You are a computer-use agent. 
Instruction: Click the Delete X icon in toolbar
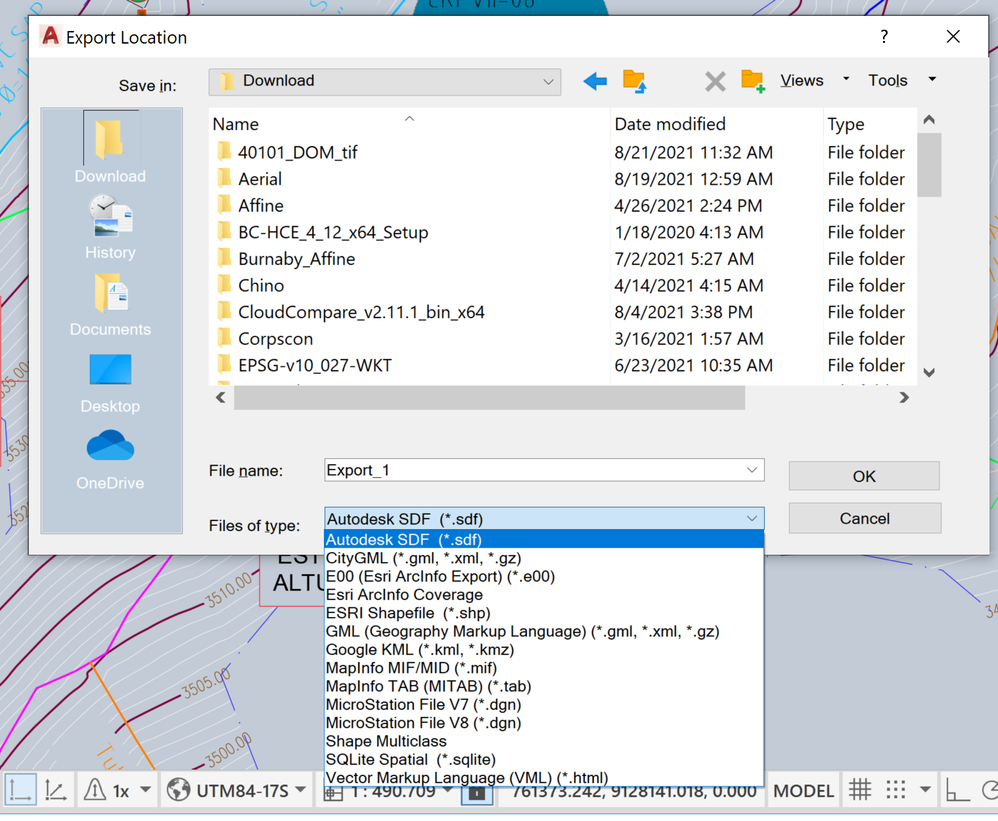click(715, 81)
